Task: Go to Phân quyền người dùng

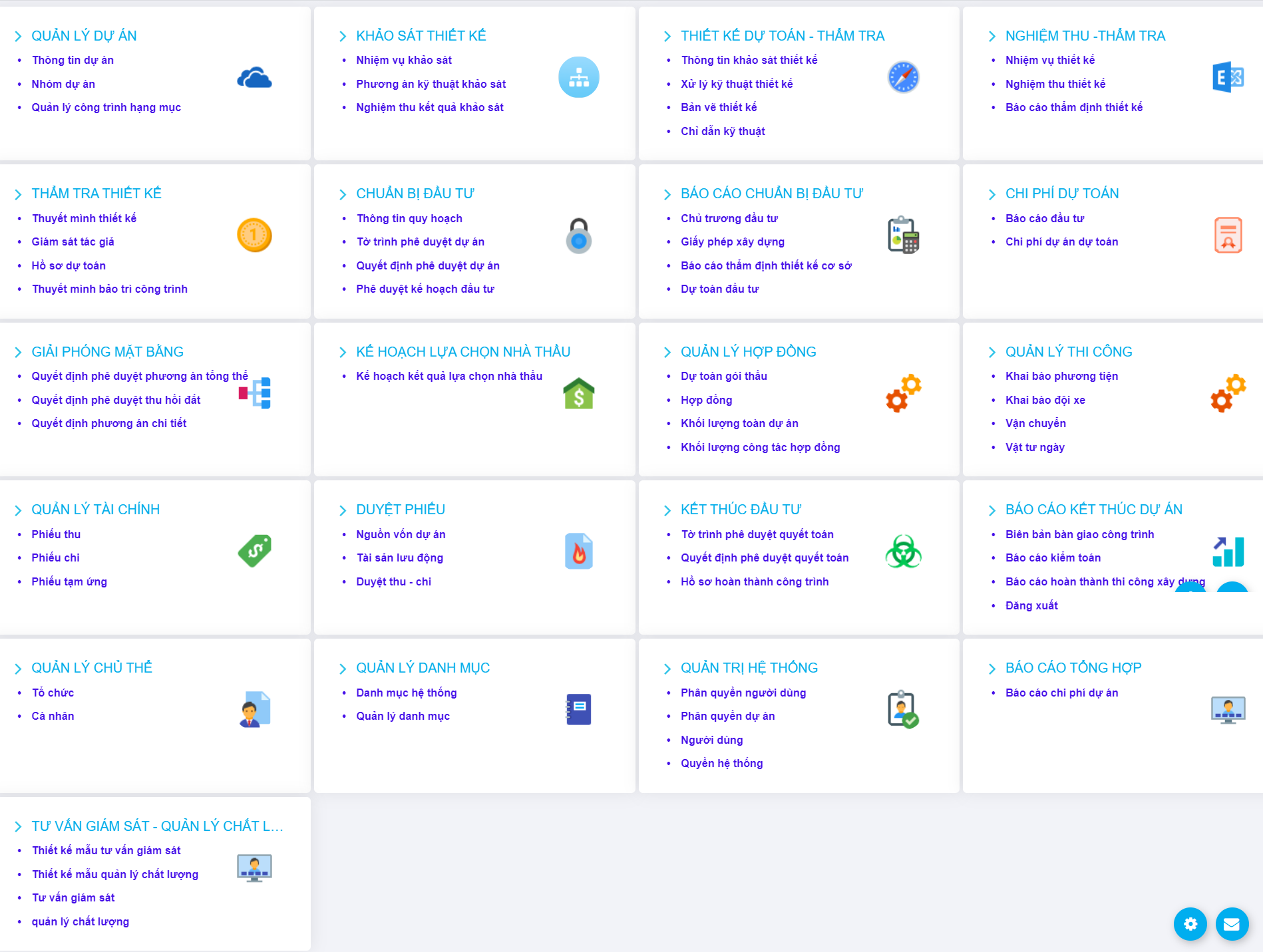Action: 743,693
